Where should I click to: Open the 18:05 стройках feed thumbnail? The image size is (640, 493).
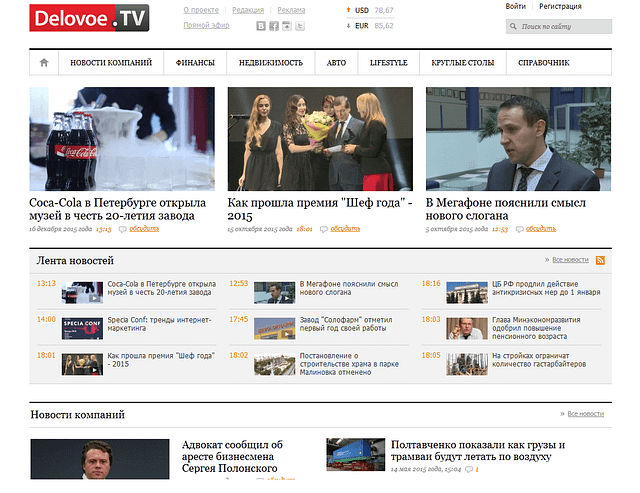point(467,364)
